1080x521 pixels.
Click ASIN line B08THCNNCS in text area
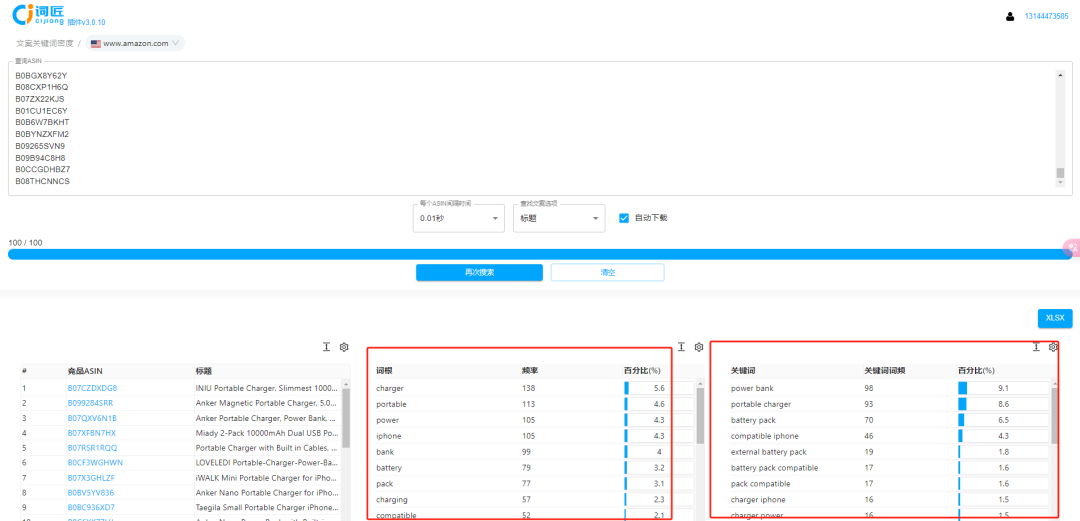coord(42,181)
